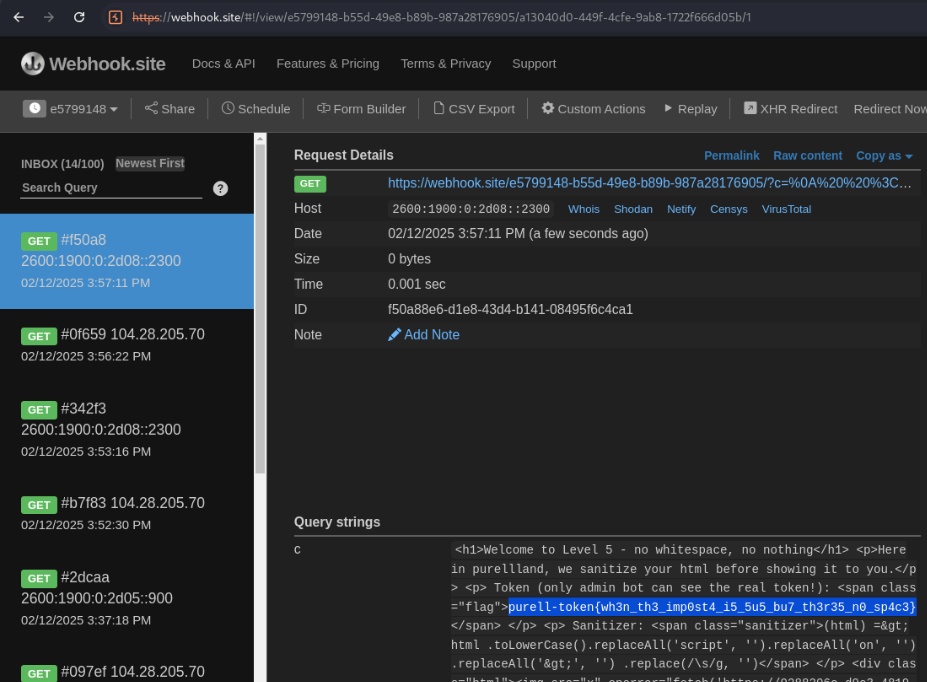Open Docs & API menu
This screenshot has width=927, height=682.
(x=223, y=63)
